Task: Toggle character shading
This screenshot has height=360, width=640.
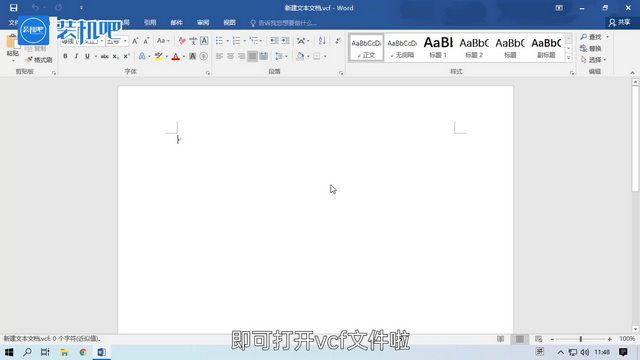Action: (x=192, y=56)
